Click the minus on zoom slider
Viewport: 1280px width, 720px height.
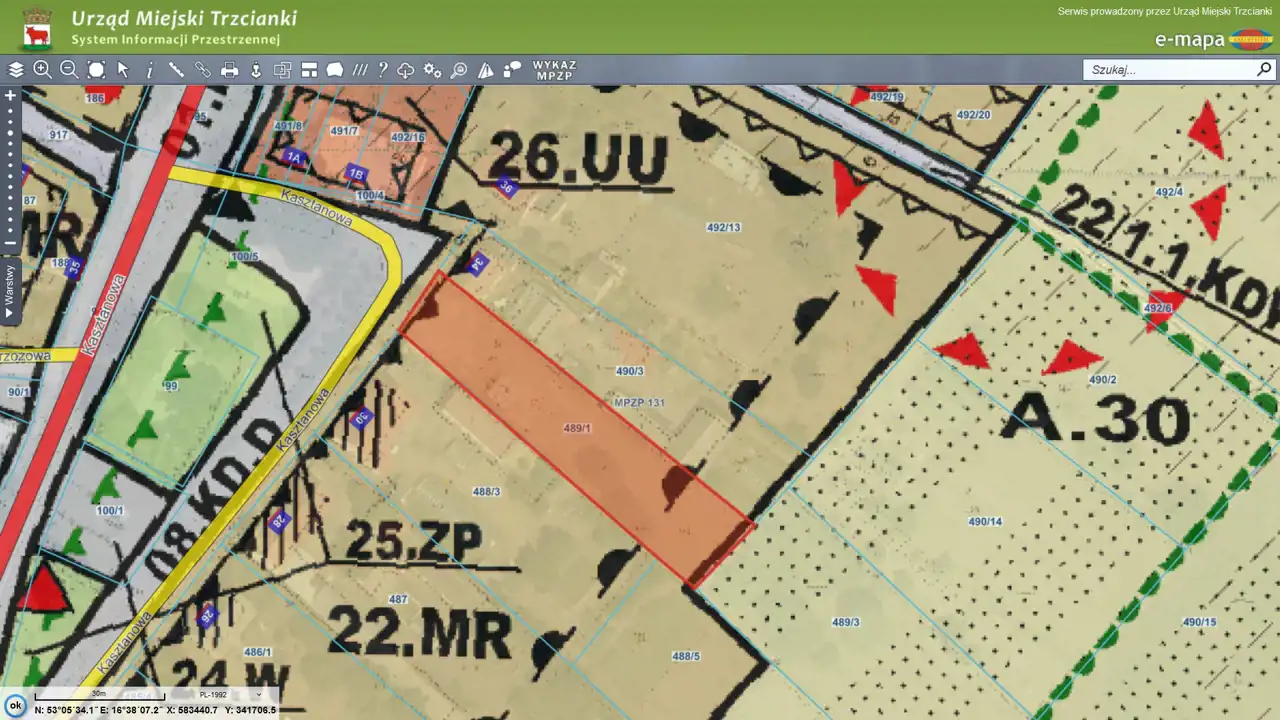[11, 243]
